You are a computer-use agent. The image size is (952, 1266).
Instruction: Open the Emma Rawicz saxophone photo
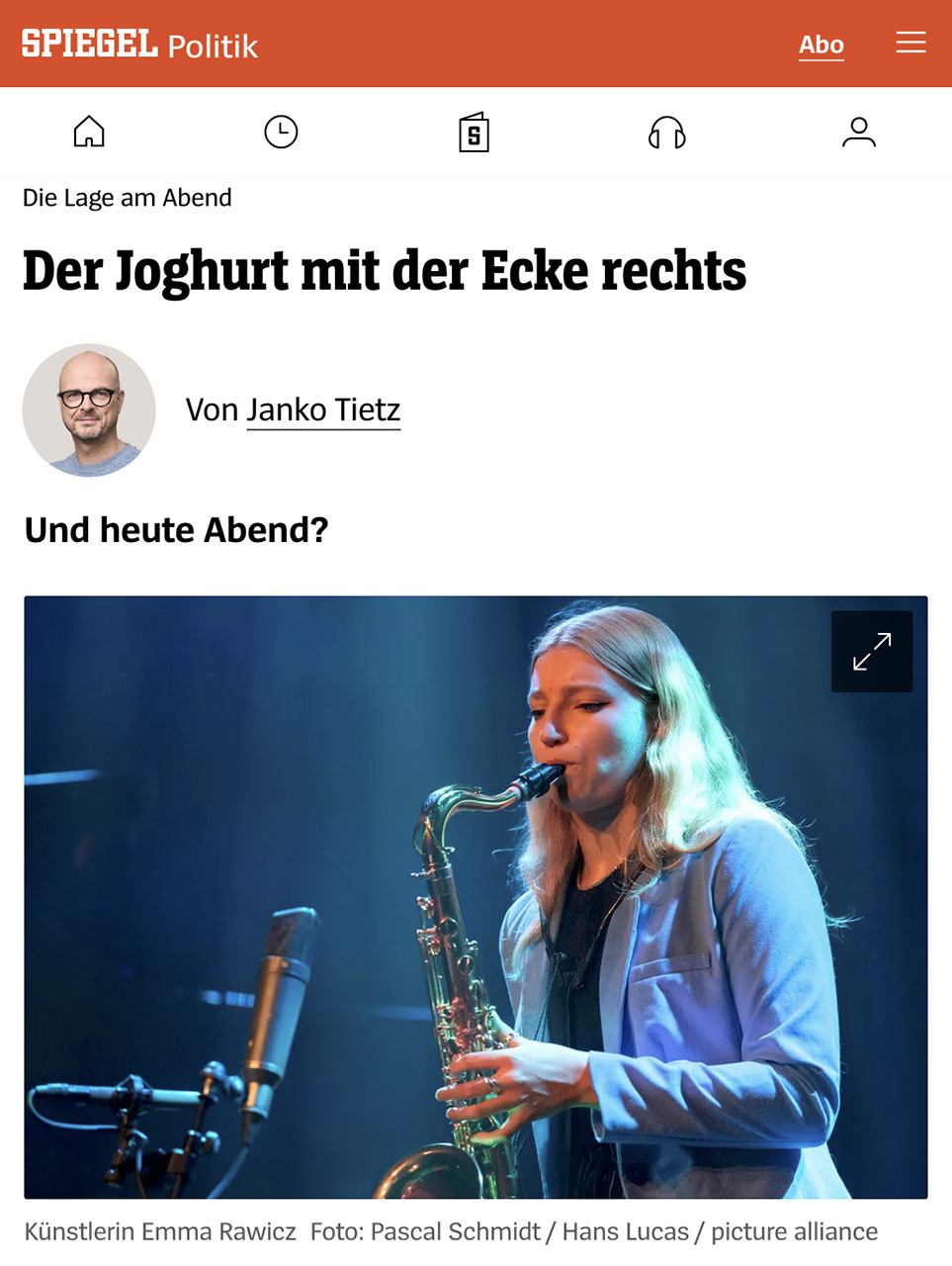[476, 897]
